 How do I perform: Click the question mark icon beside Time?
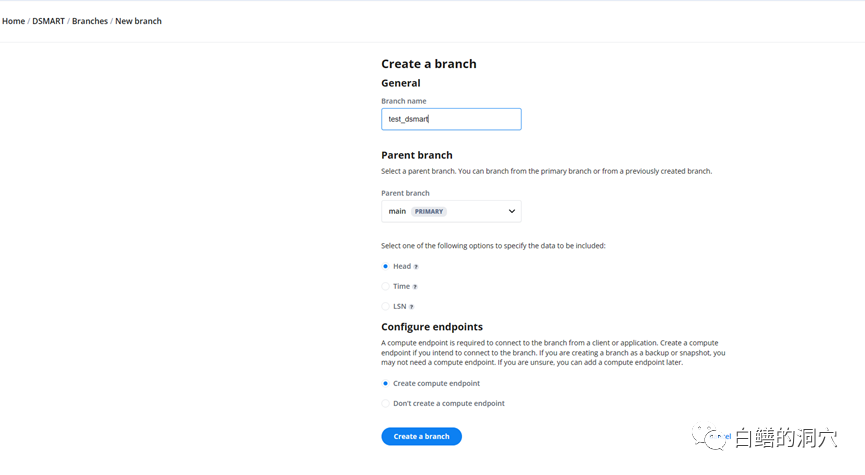pos(415,287)
